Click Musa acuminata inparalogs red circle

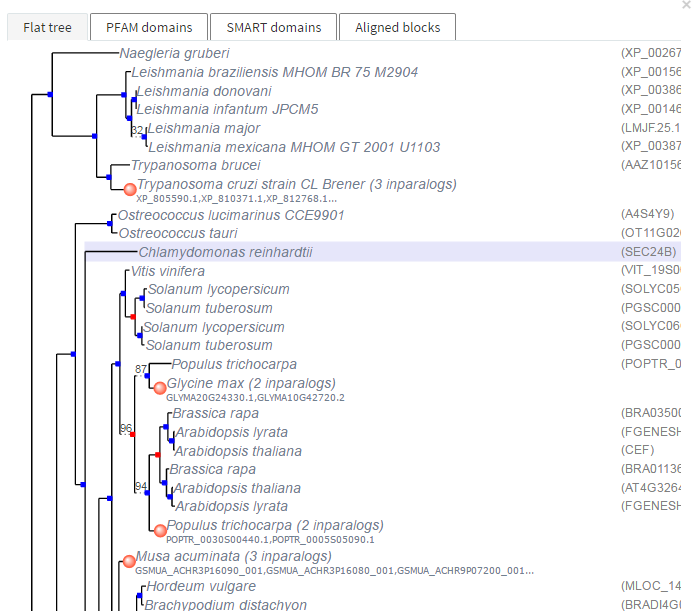click(128, 561)
